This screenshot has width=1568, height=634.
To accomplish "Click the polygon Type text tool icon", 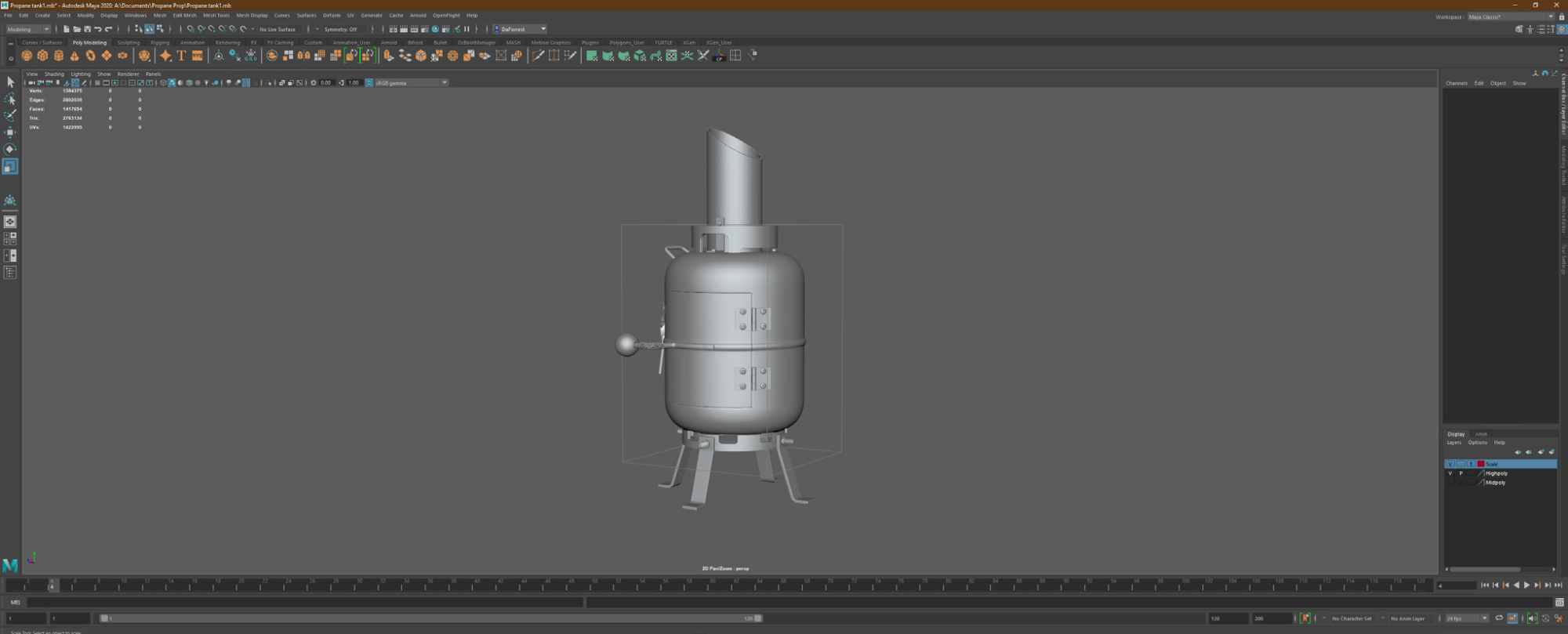I will click(181, 56).
